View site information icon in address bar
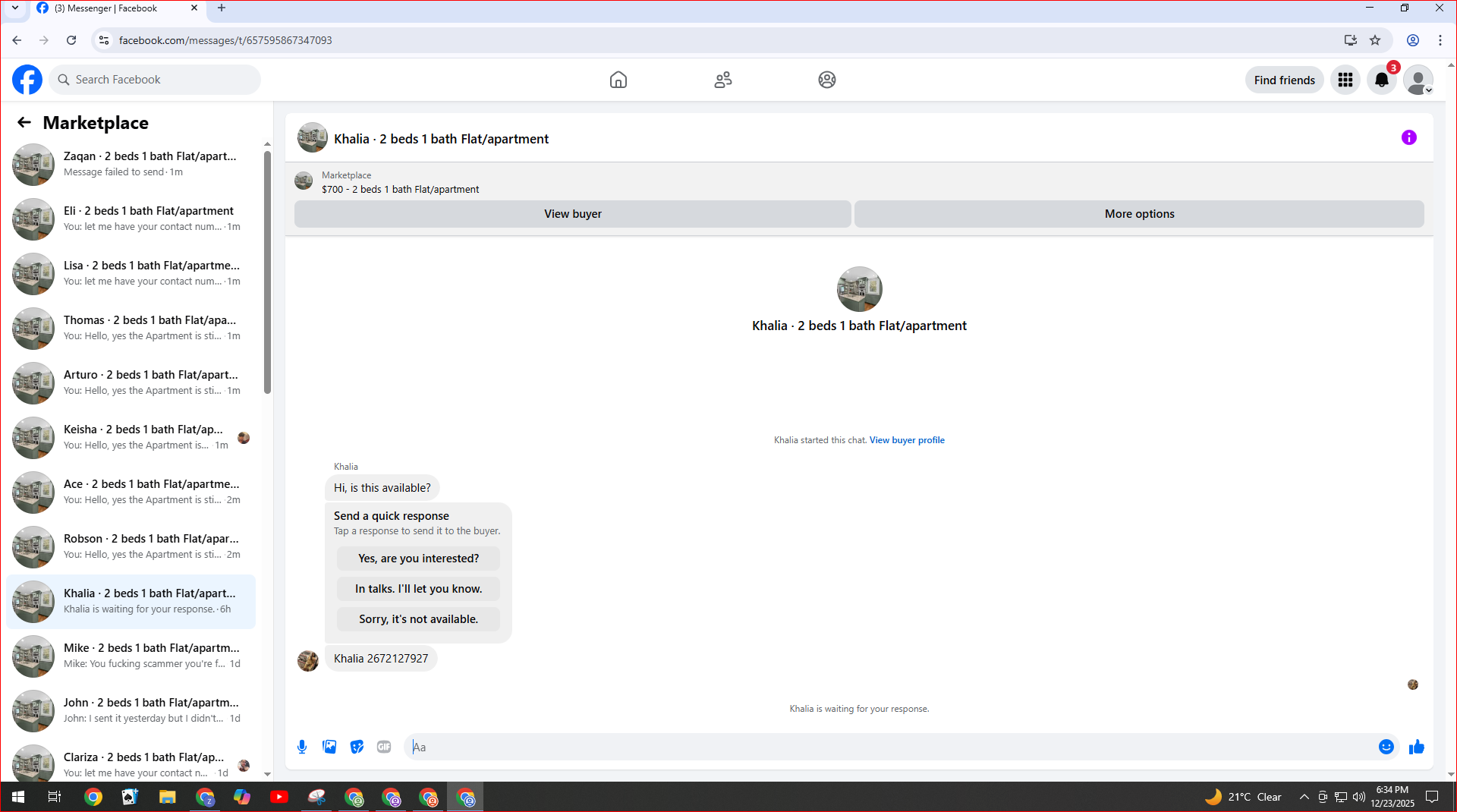 (104, 40)
